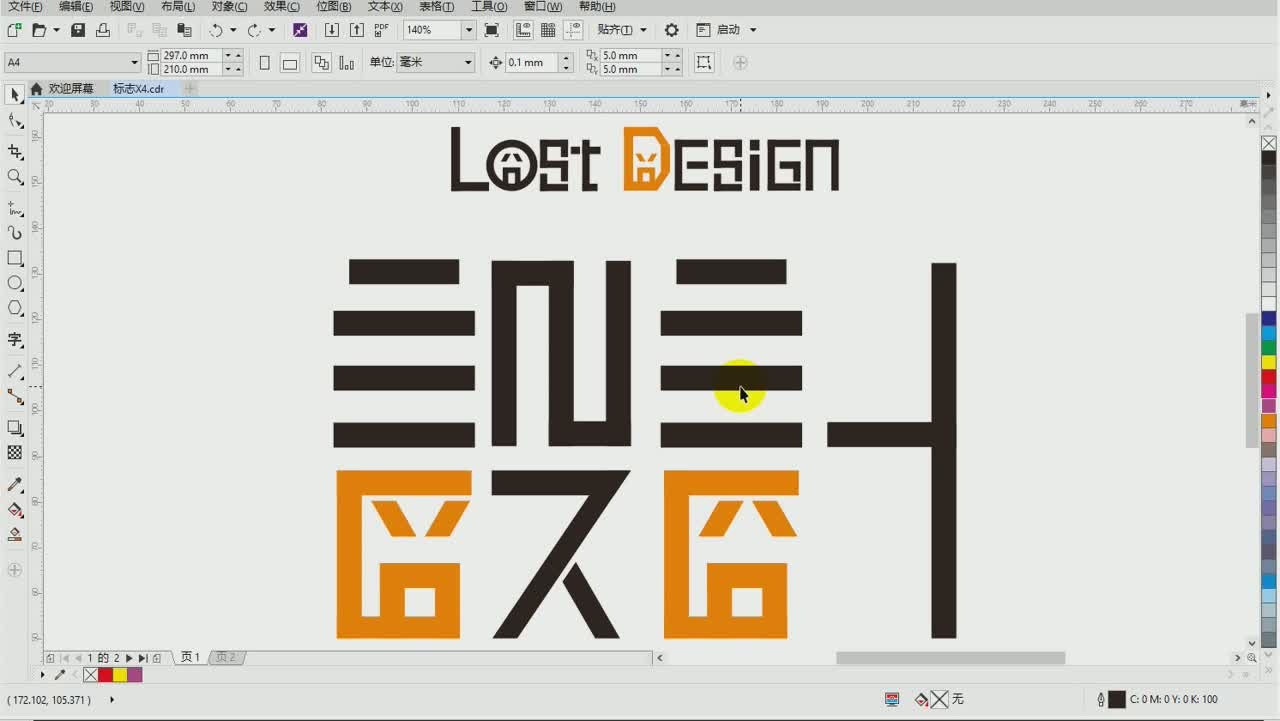Expand the Undo history dropdown arrow
This screenshot has height=721, width=1280.
[233, 30]
